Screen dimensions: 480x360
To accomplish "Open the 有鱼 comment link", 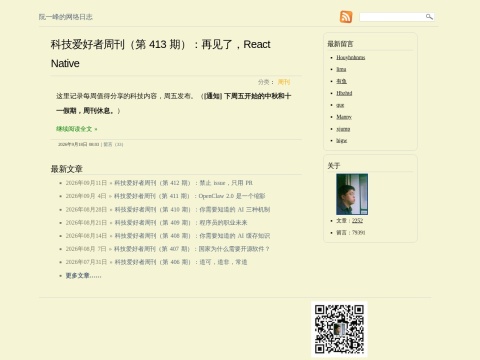I will click(x=341, y=81).
